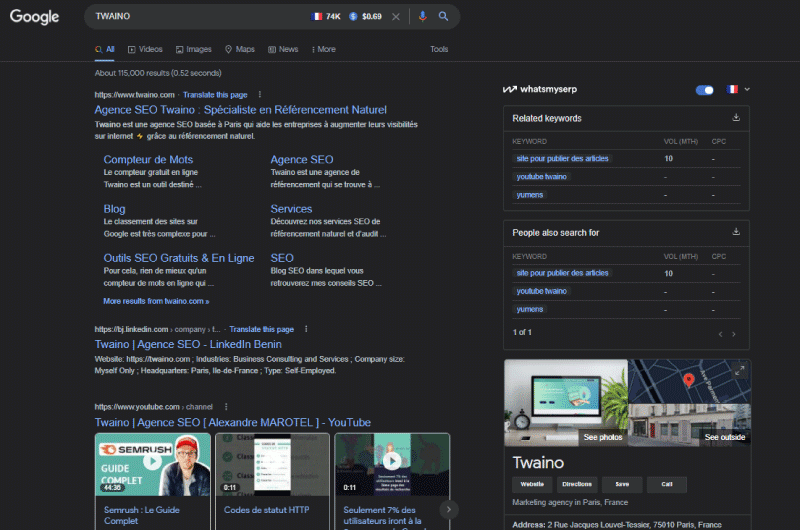This screenshot has width=800, height=530.
Task: Open the three-dot menu for YouTube result
Action: click(226, 407)
